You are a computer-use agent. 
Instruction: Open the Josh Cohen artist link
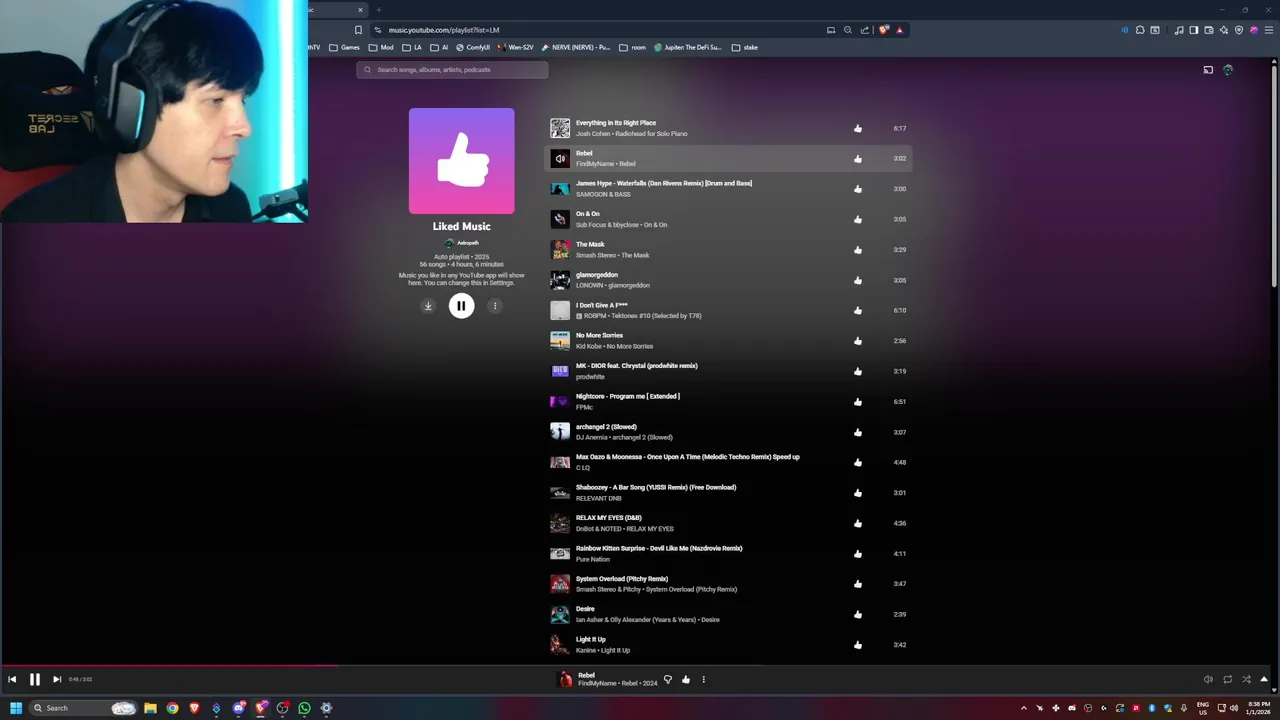592,134
